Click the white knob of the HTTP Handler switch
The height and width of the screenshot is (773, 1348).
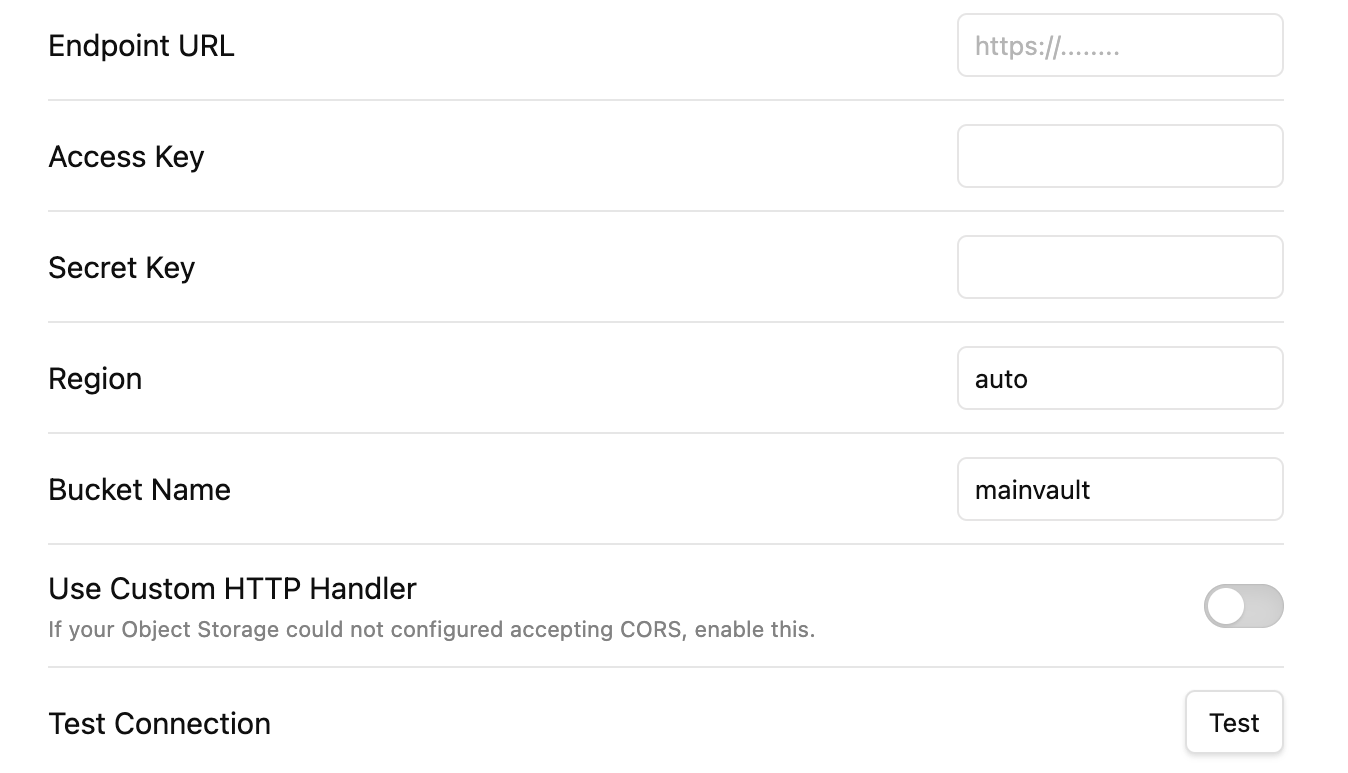coord(1226,606)
